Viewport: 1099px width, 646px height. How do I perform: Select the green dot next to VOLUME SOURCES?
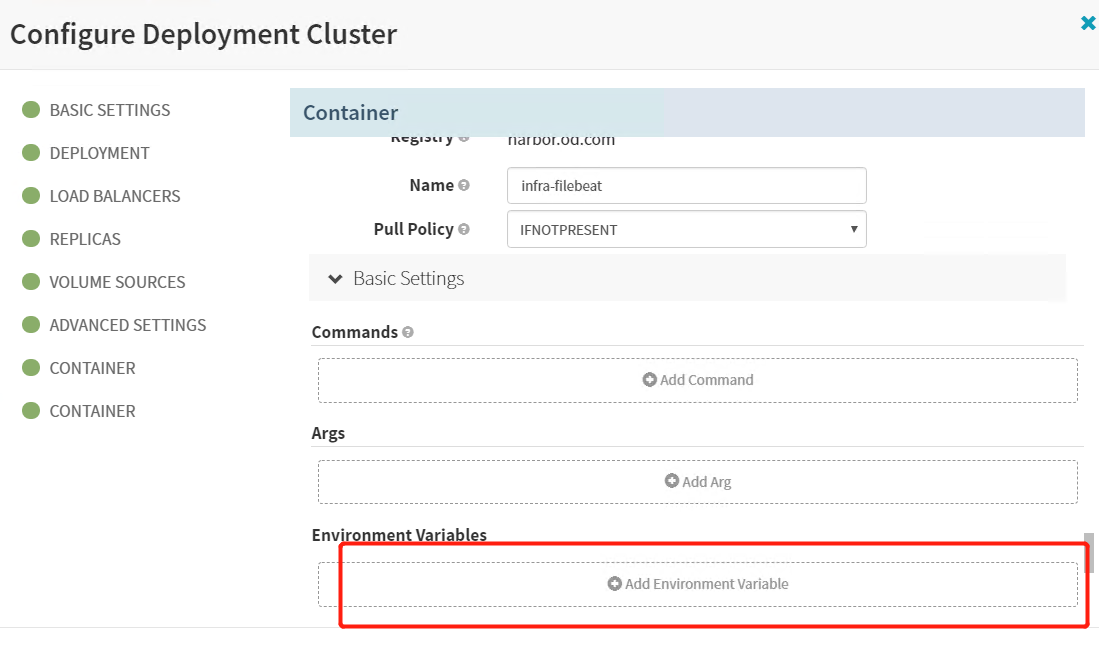click(31, 282)
